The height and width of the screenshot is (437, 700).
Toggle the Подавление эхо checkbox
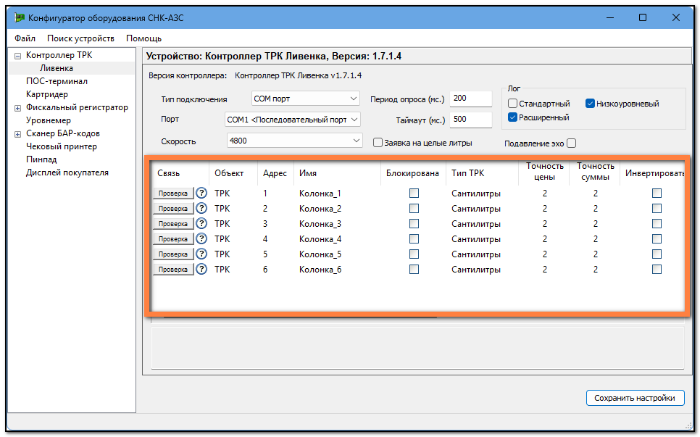tap(571, 143)
